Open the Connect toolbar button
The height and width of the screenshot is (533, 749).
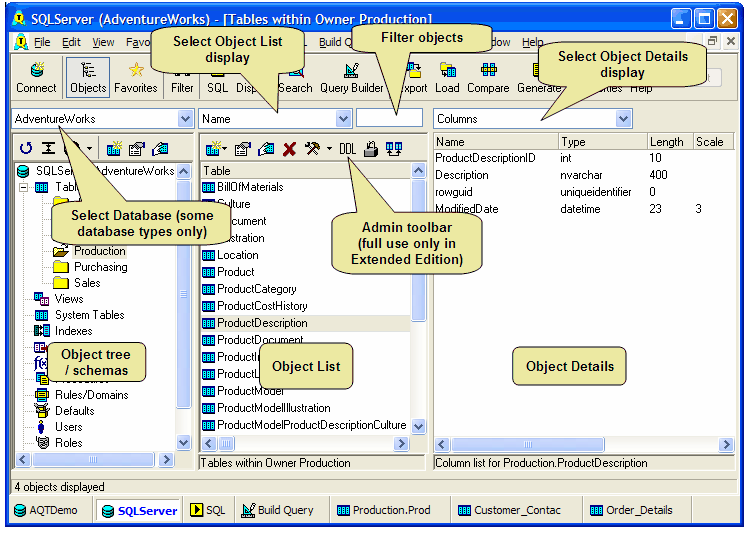[x=36, y=78]
